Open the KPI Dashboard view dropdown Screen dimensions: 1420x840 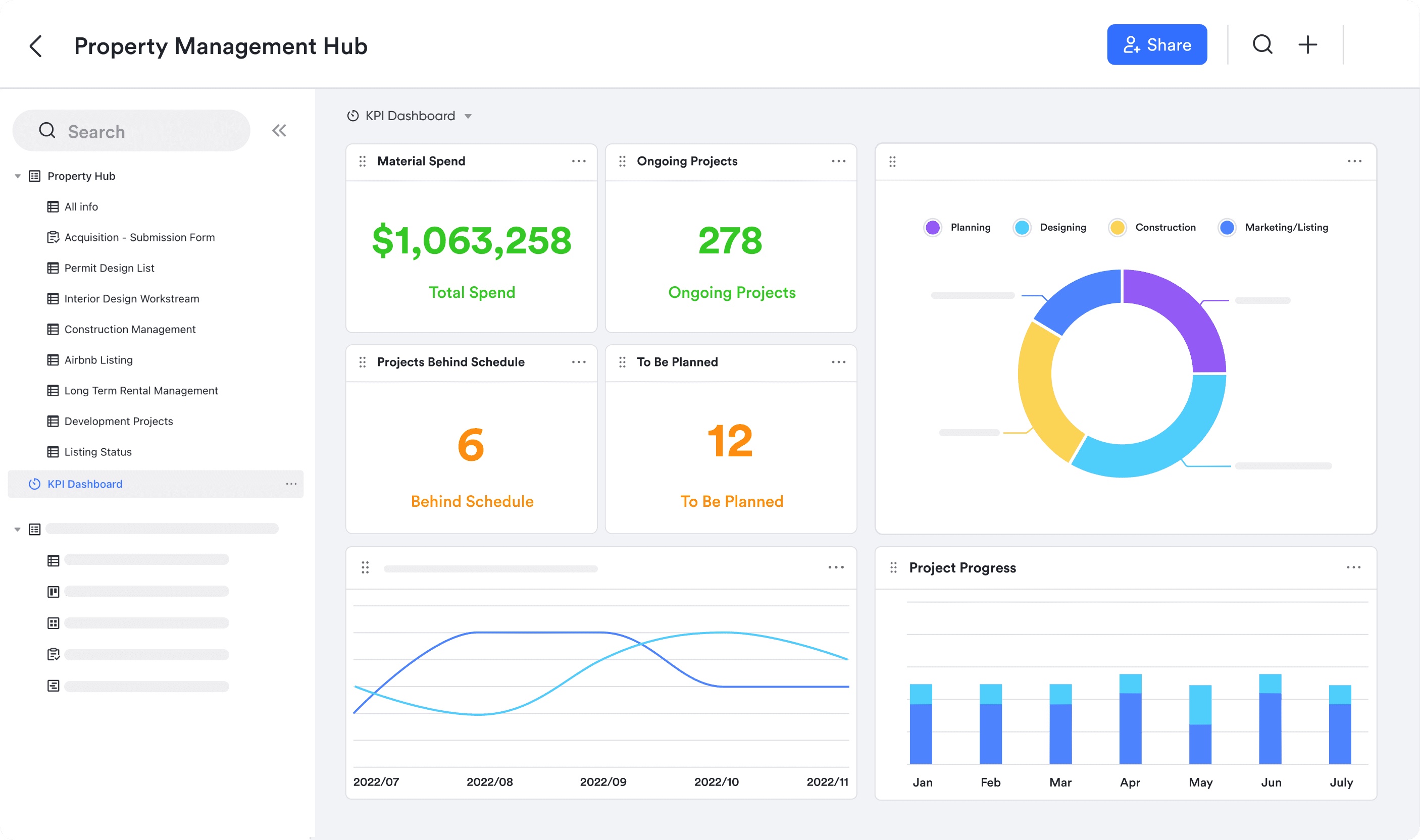click(468, 116)
